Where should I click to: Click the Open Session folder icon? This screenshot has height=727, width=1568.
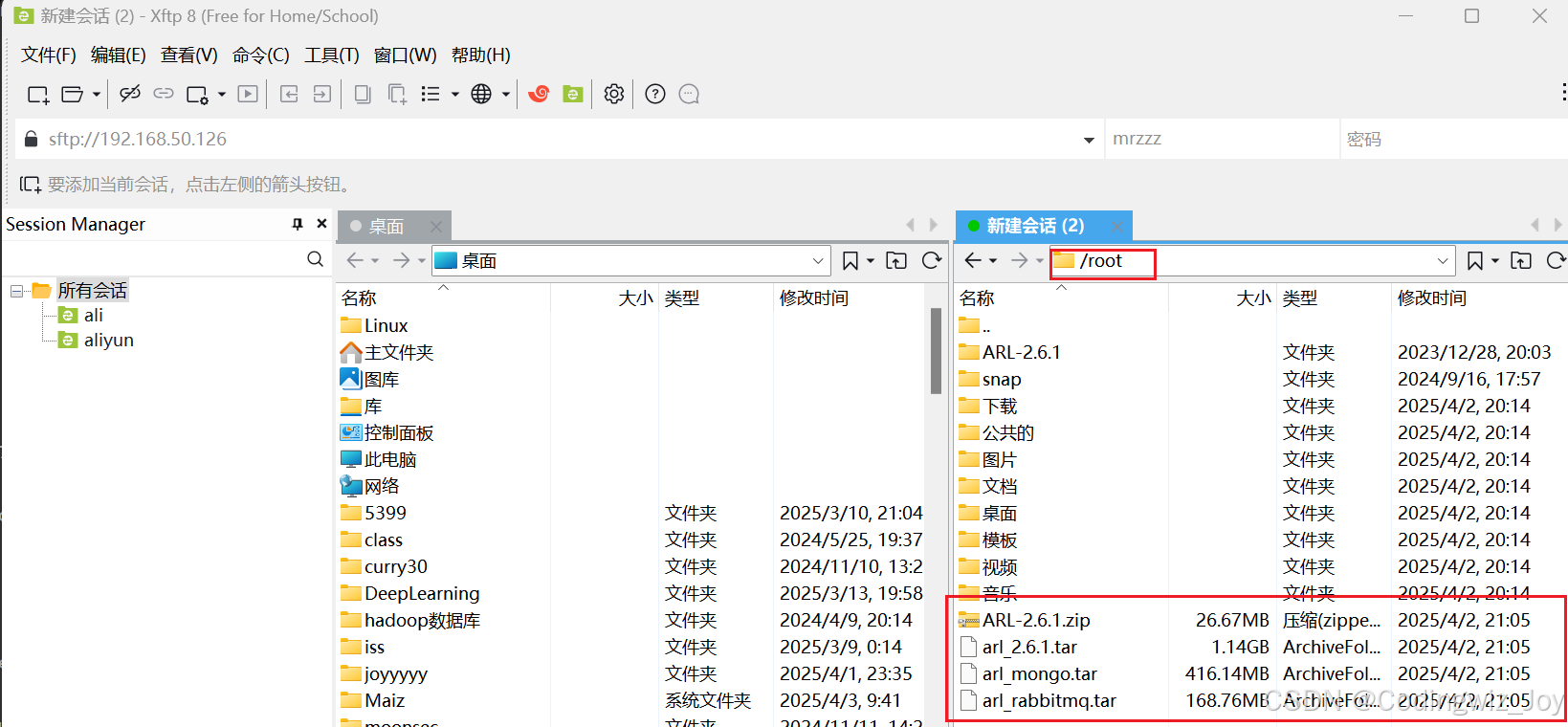[73, 94]
